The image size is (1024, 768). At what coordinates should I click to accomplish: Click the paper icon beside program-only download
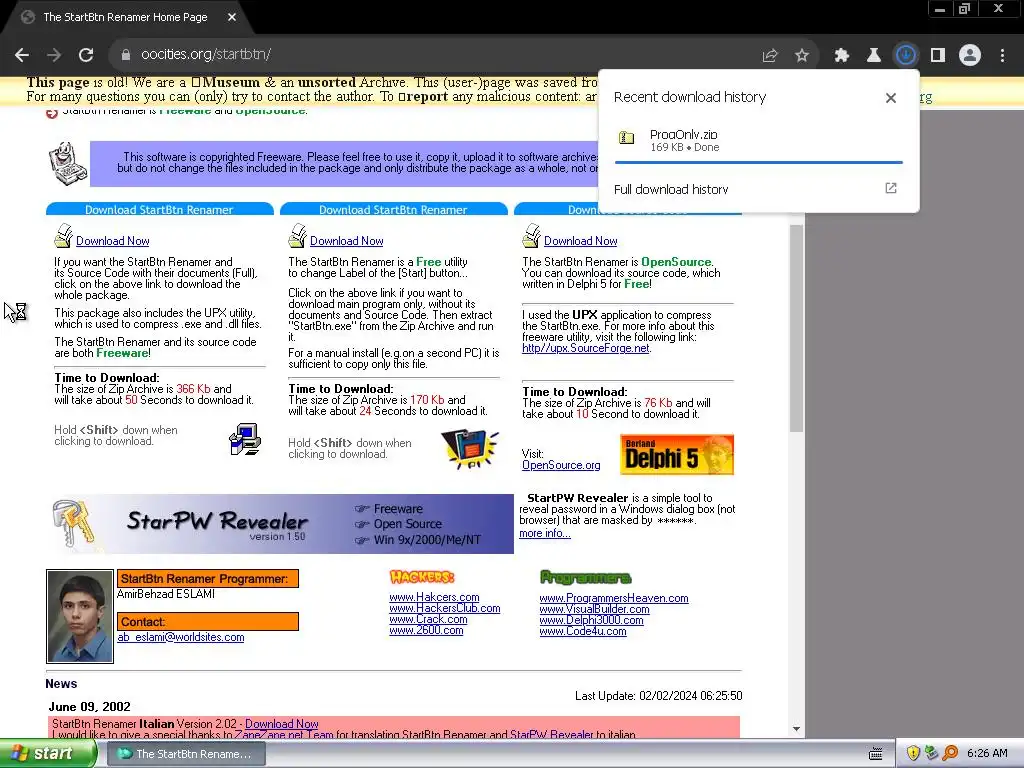click(x=297, y=236)
